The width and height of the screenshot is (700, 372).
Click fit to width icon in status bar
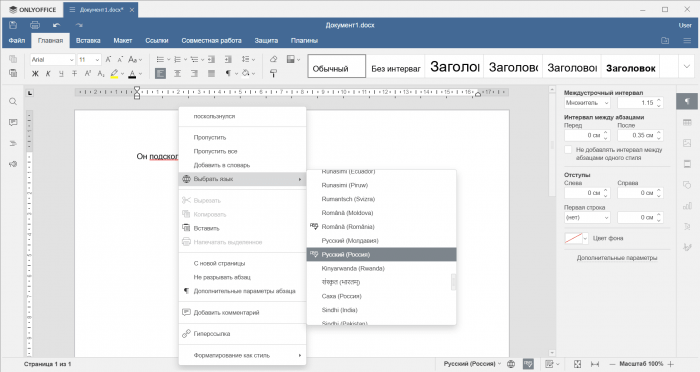595,364
